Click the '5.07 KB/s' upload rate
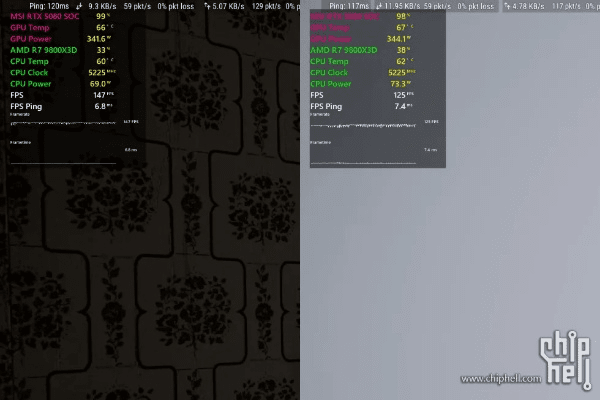The height and width of the screenshot is (400, 600). [228, 6]
